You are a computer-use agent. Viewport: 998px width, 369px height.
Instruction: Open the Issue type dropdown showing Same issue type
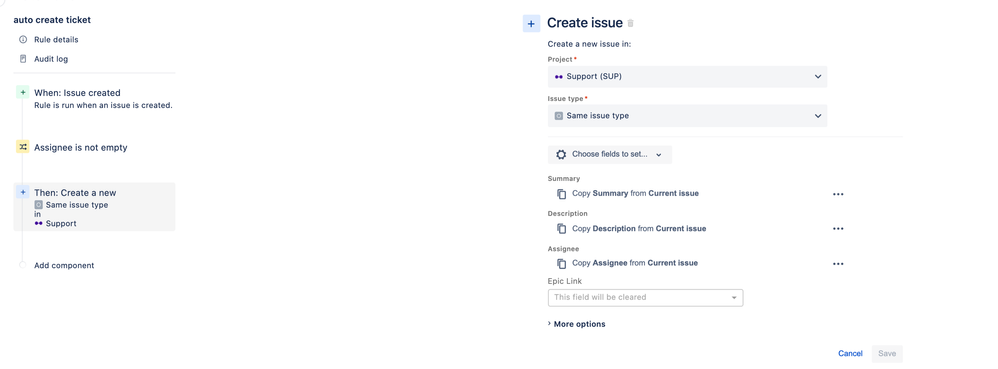pos(687,116)
